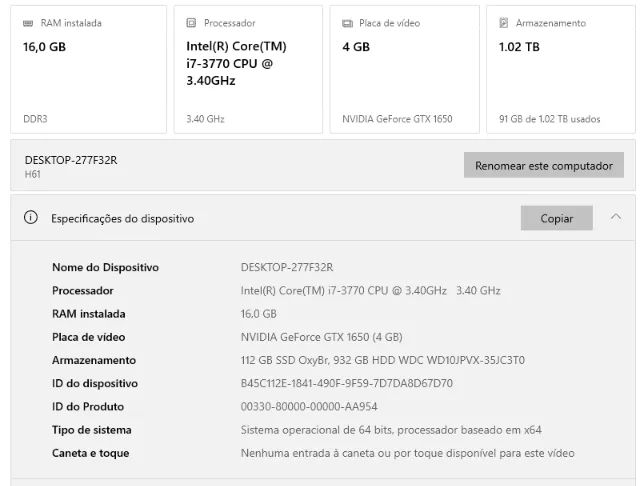Collapse the Especificações do dispositivo section chevron
Image resolution: width=640 pixels, height=486 pixels.
[x=616, y=217]
